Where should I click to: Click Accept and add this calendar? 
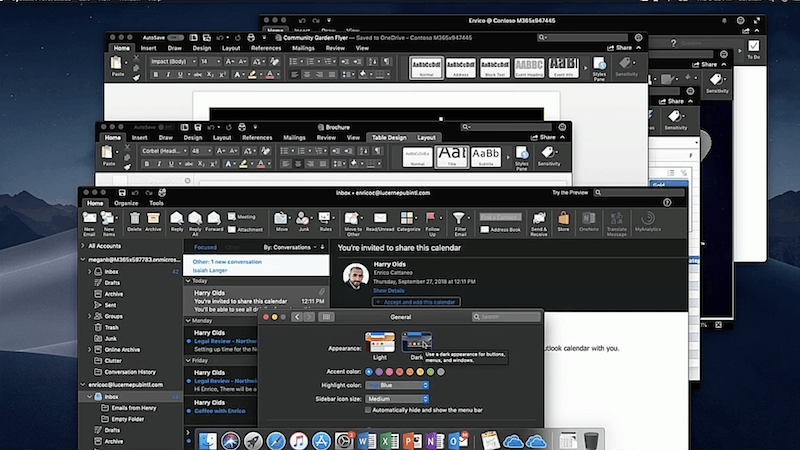416,302
